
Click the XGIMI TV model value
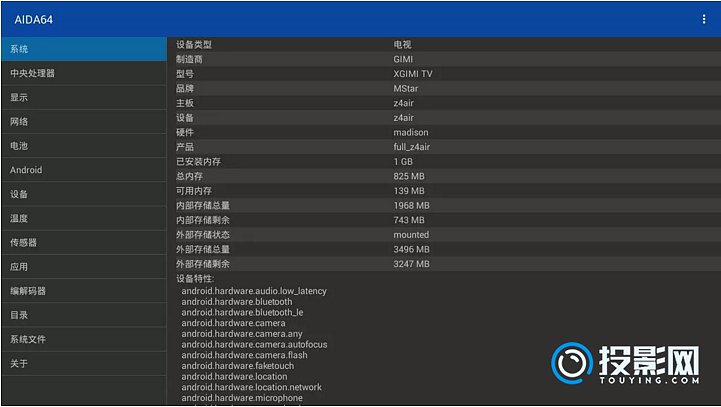[x=413, y=74]
